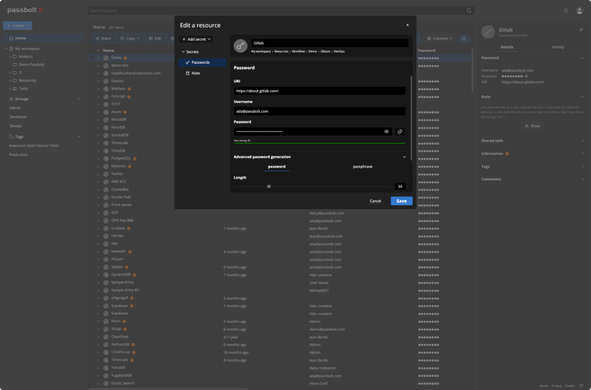Click Show button under the Note
Image resolution: width=591 pixels, height=390 pixels.
pos(532,126)
